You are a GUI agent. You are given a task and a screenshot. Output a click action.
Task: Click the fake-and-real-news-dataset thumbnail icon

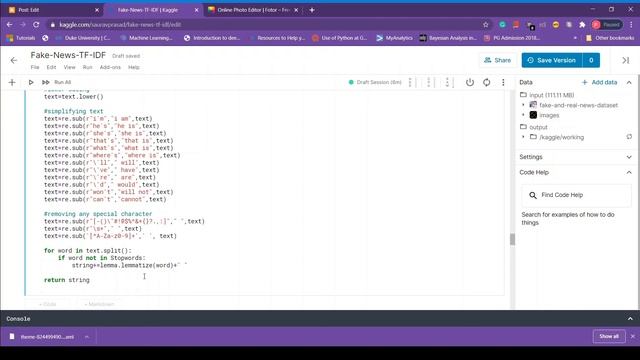pyautogui.click(x=533, y=105)
